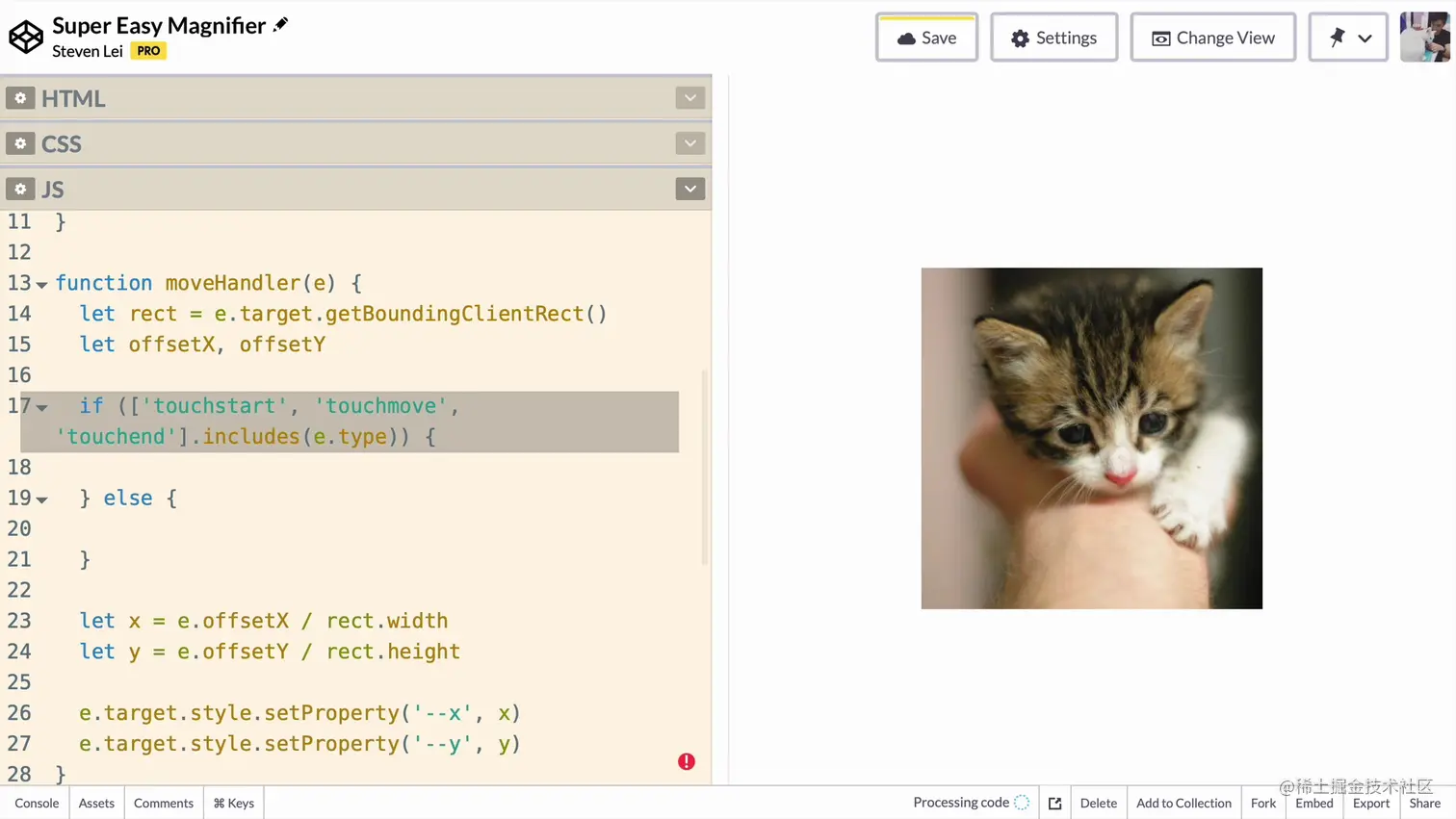Click the JS editor vertical scrollbar
Viewport: 1456px width, 819px height.
(705, 469)
